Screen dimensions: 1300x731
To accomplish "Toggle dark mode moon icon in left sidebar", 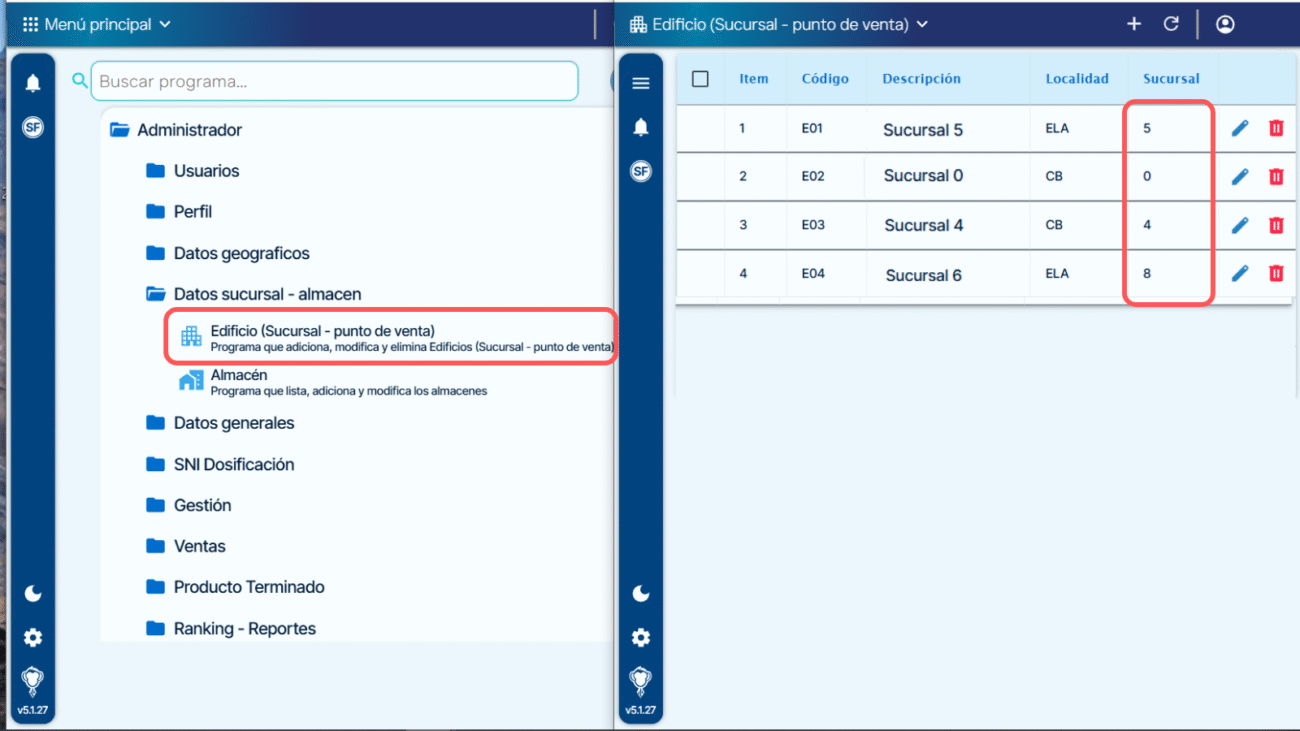I will (33, 594).
